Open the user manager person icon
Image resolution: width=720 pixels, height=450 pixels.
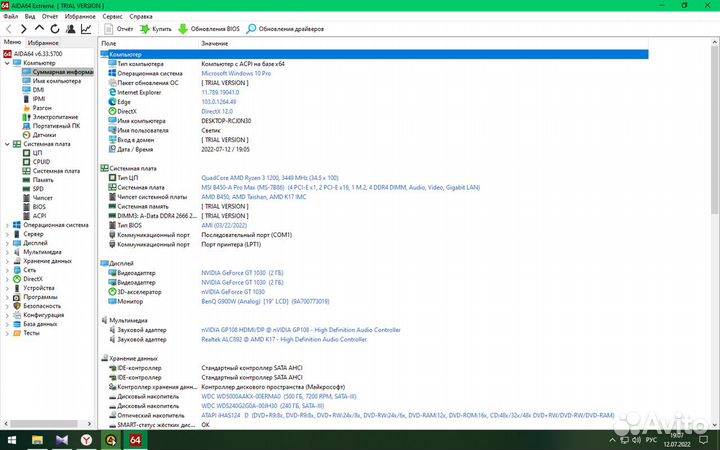click(71, 29)
